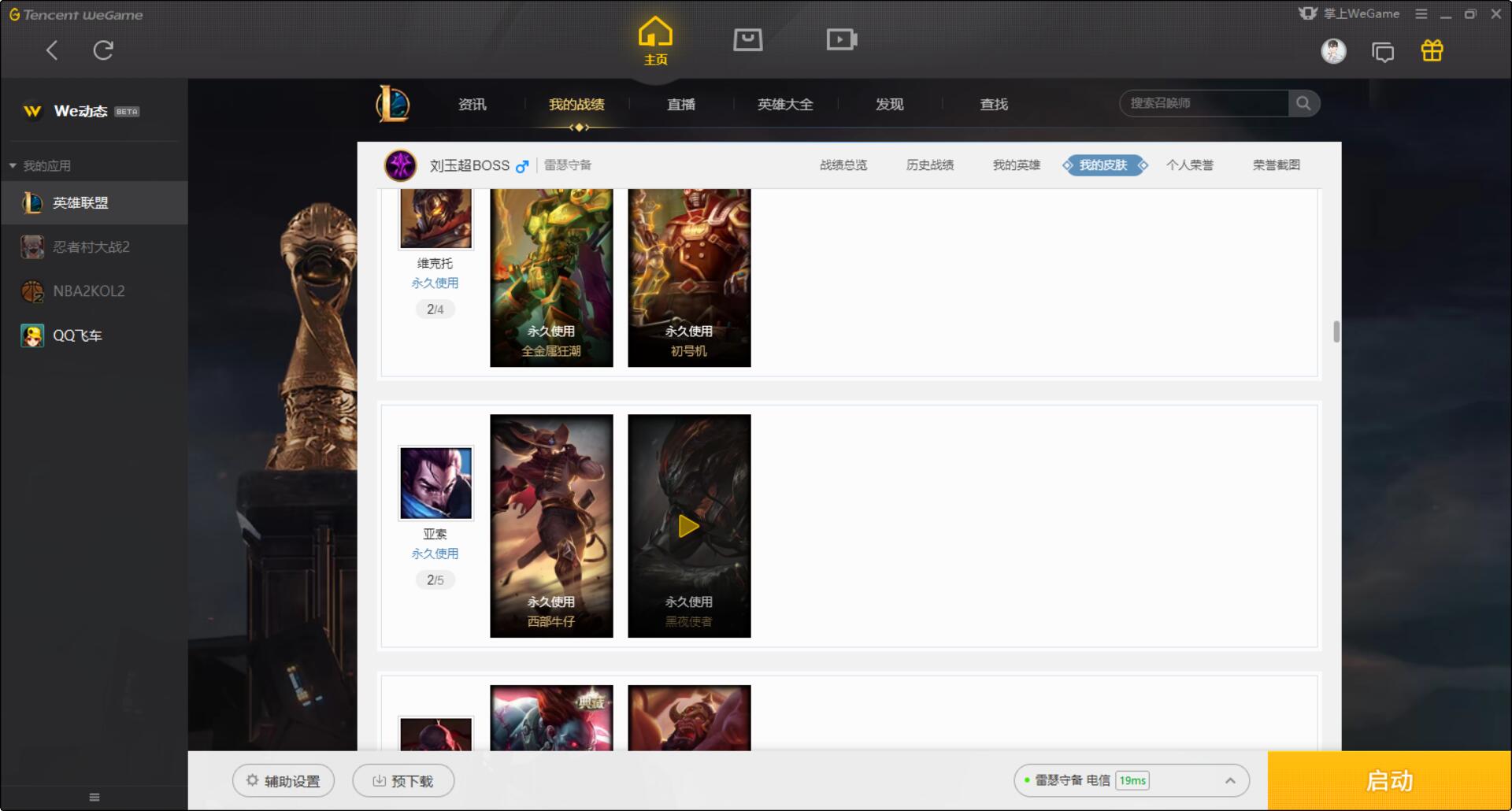Click the We动态 logo entry
Screen dimensions: 1512x811
coord(80,111)
